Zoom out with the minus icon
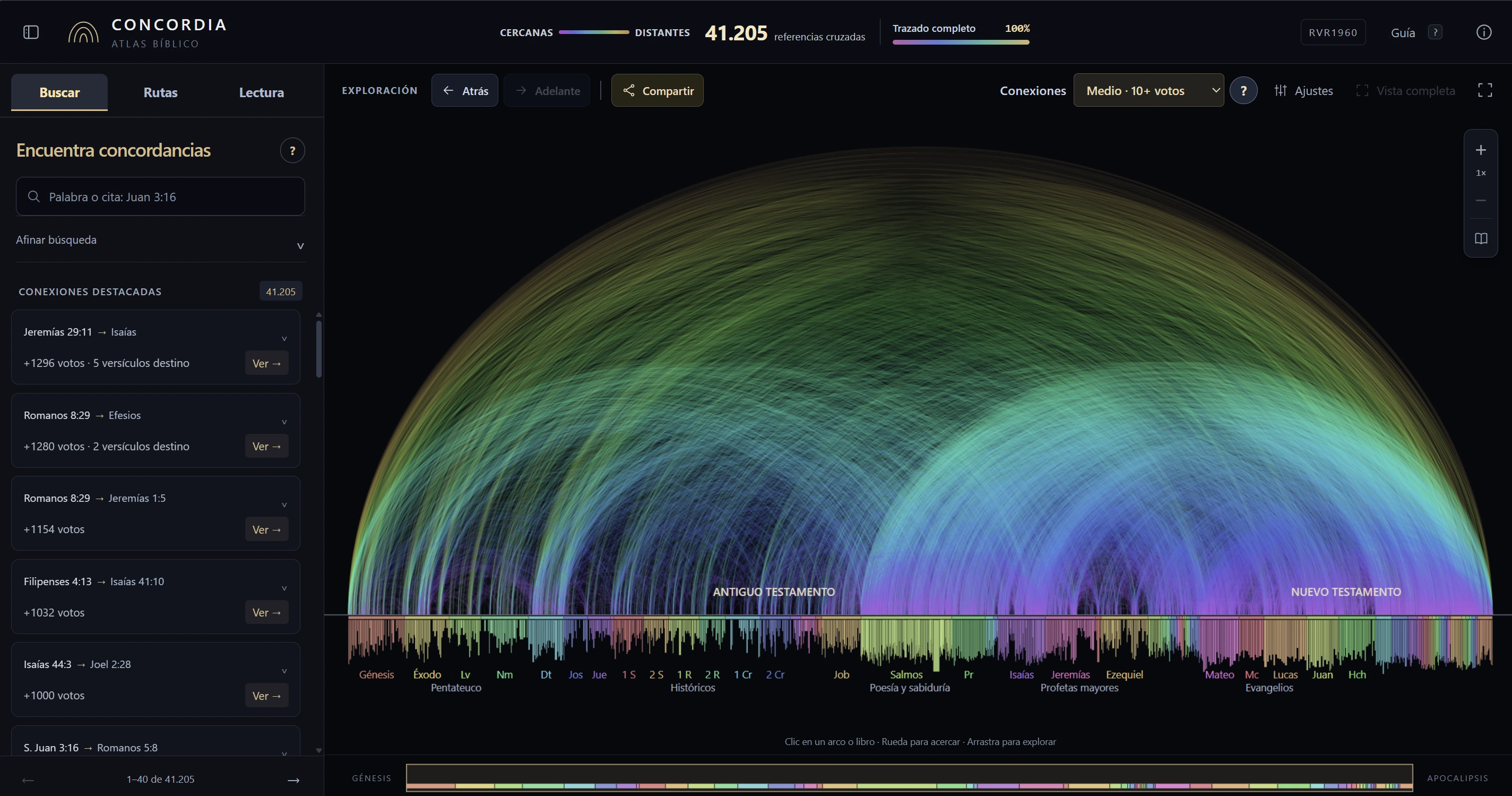Viewport: 1512px width, 796px height. pos(1481,200)
